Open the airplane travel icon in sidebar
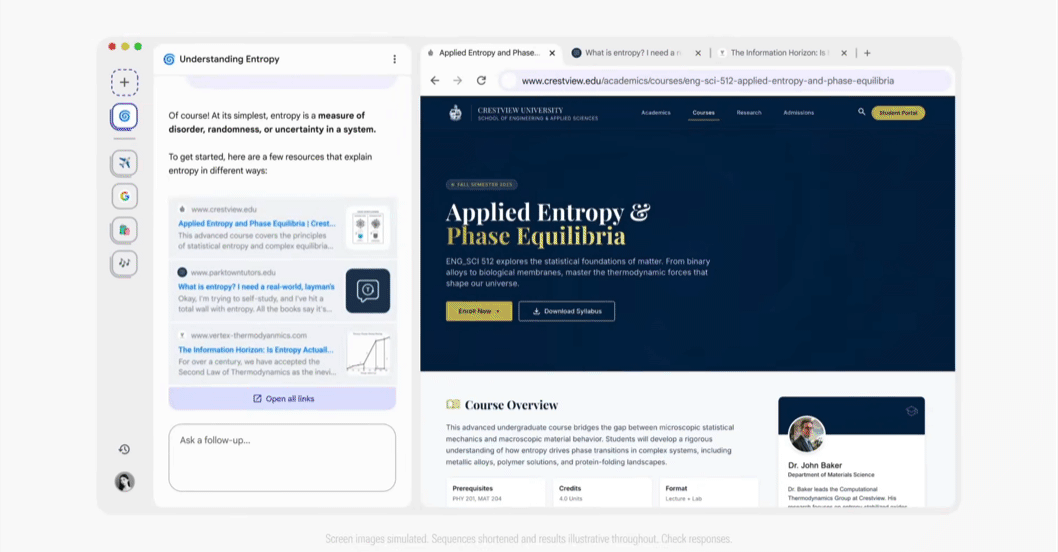Screen dimensions: 1058x552 pos(124,163)
